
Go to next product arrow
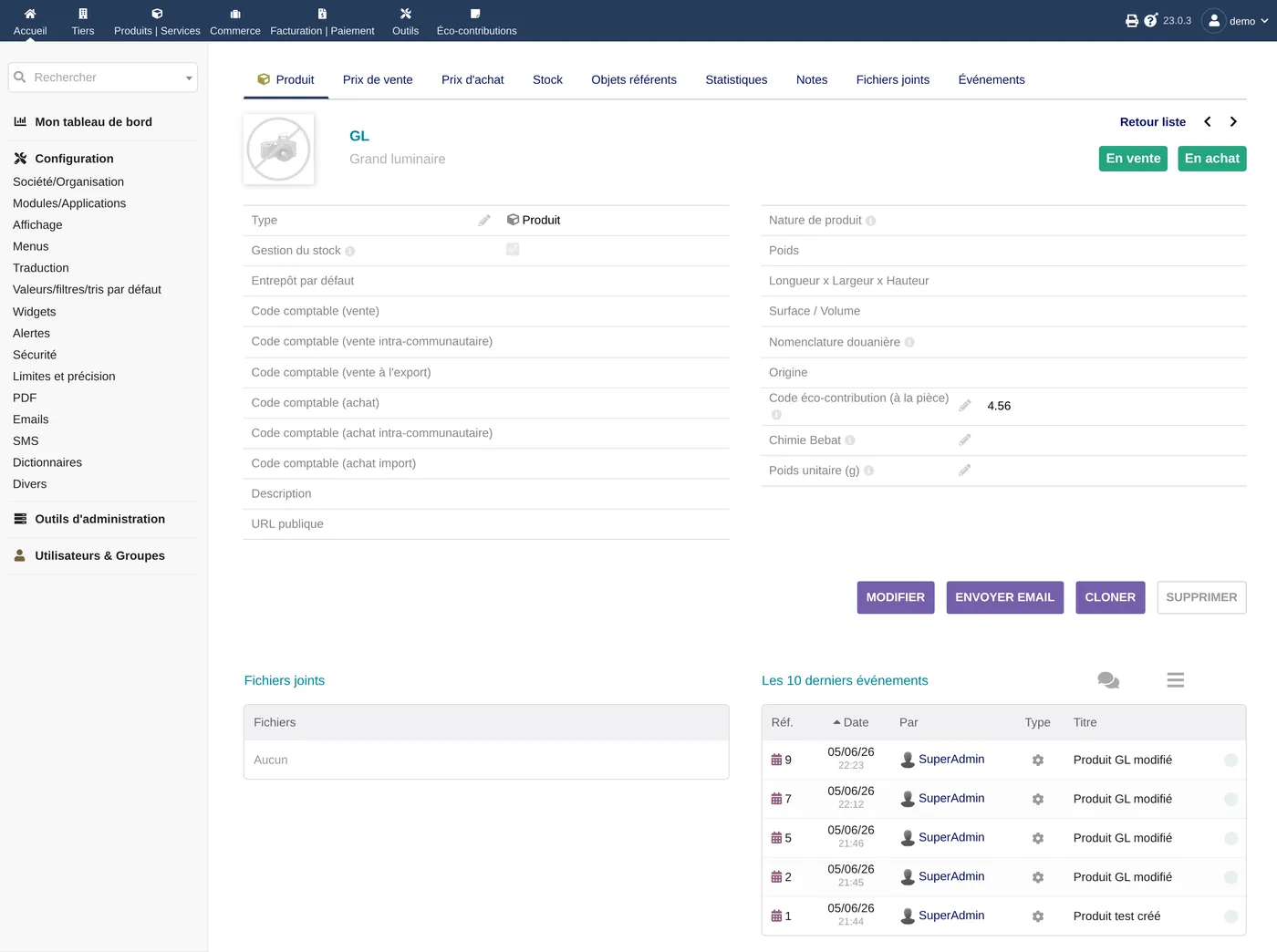point(1233,121)
